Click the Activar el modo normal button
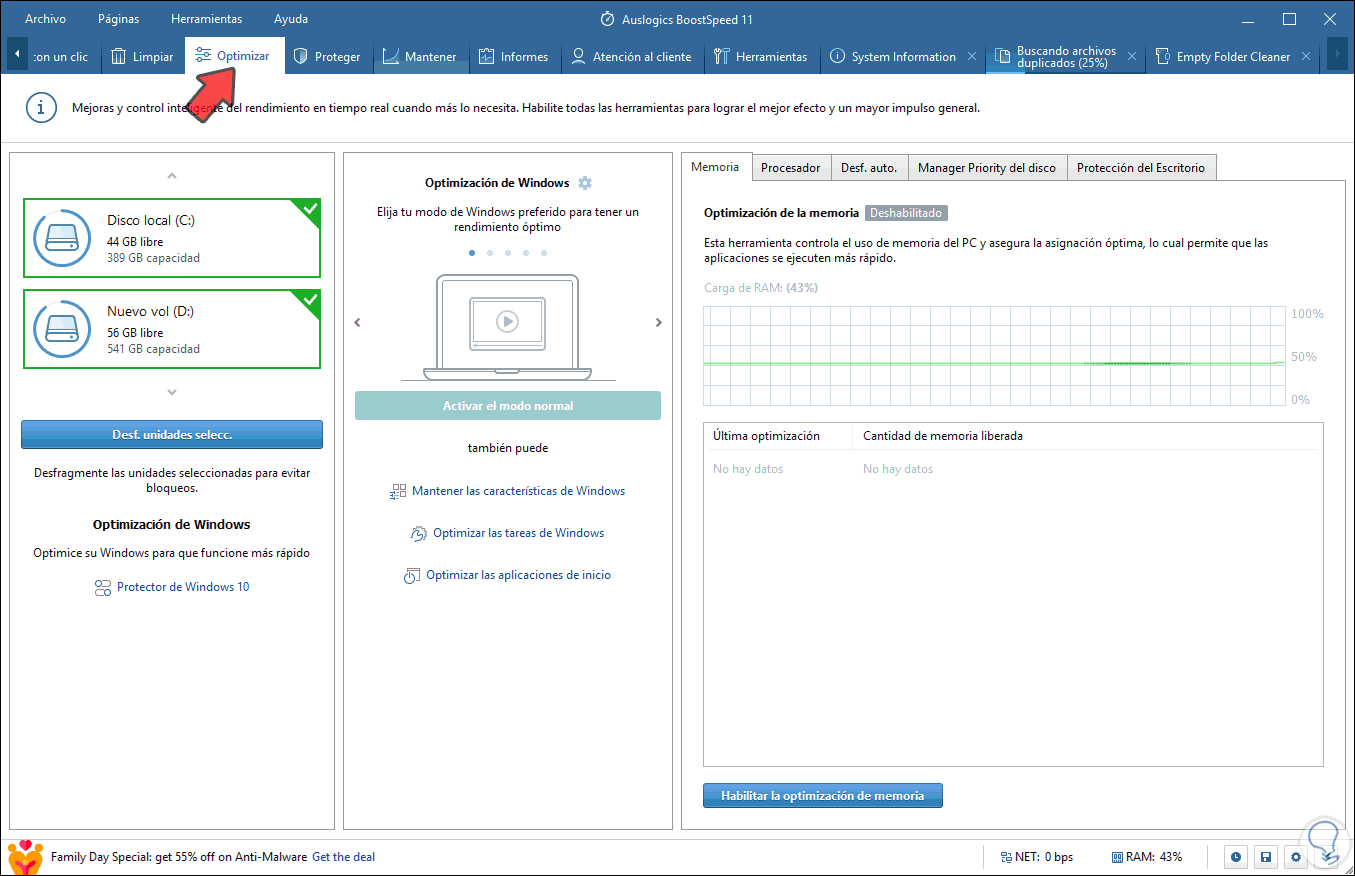The width and height of the screenshot is (1355, 876). pyautogui.click(x=508, y=405)
